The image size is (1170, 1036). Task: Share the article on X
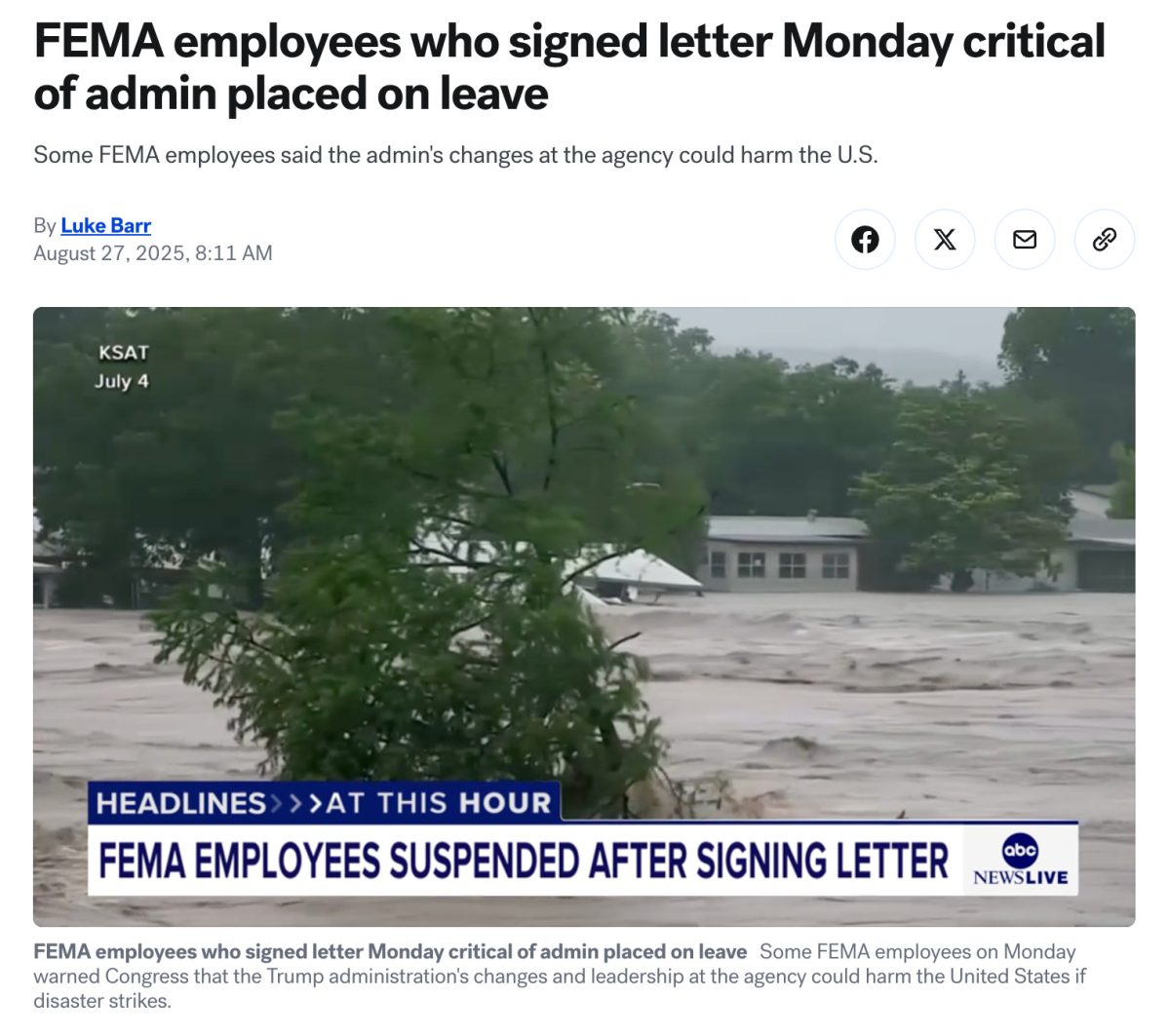click(x=945, y=239)
